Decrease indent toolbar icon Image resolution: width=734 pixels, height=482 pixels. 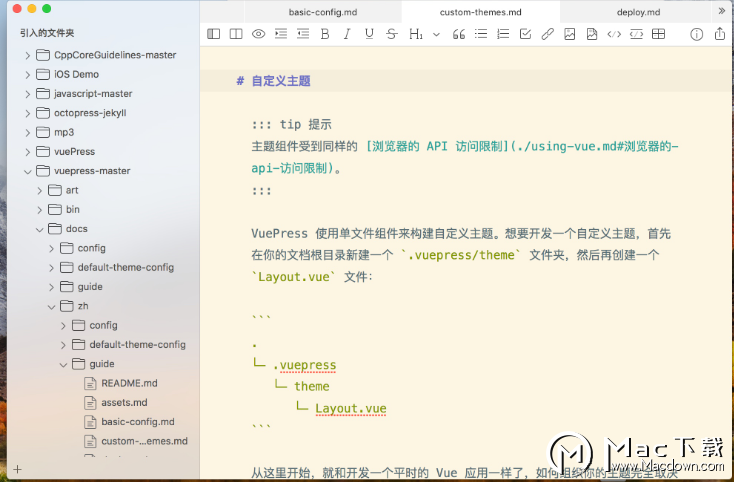click(303, 34)
